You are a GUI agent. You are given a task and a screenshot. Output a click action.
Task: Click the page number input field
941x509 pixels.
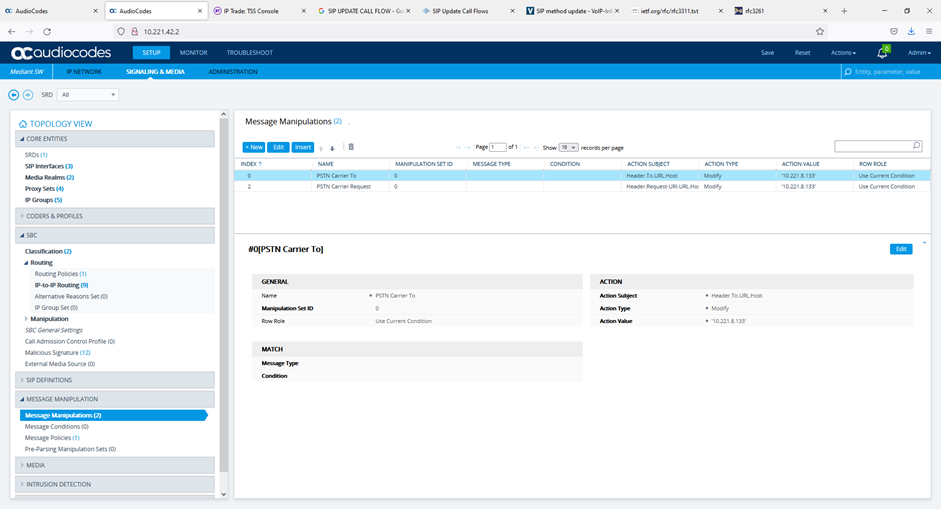point(498,147)
